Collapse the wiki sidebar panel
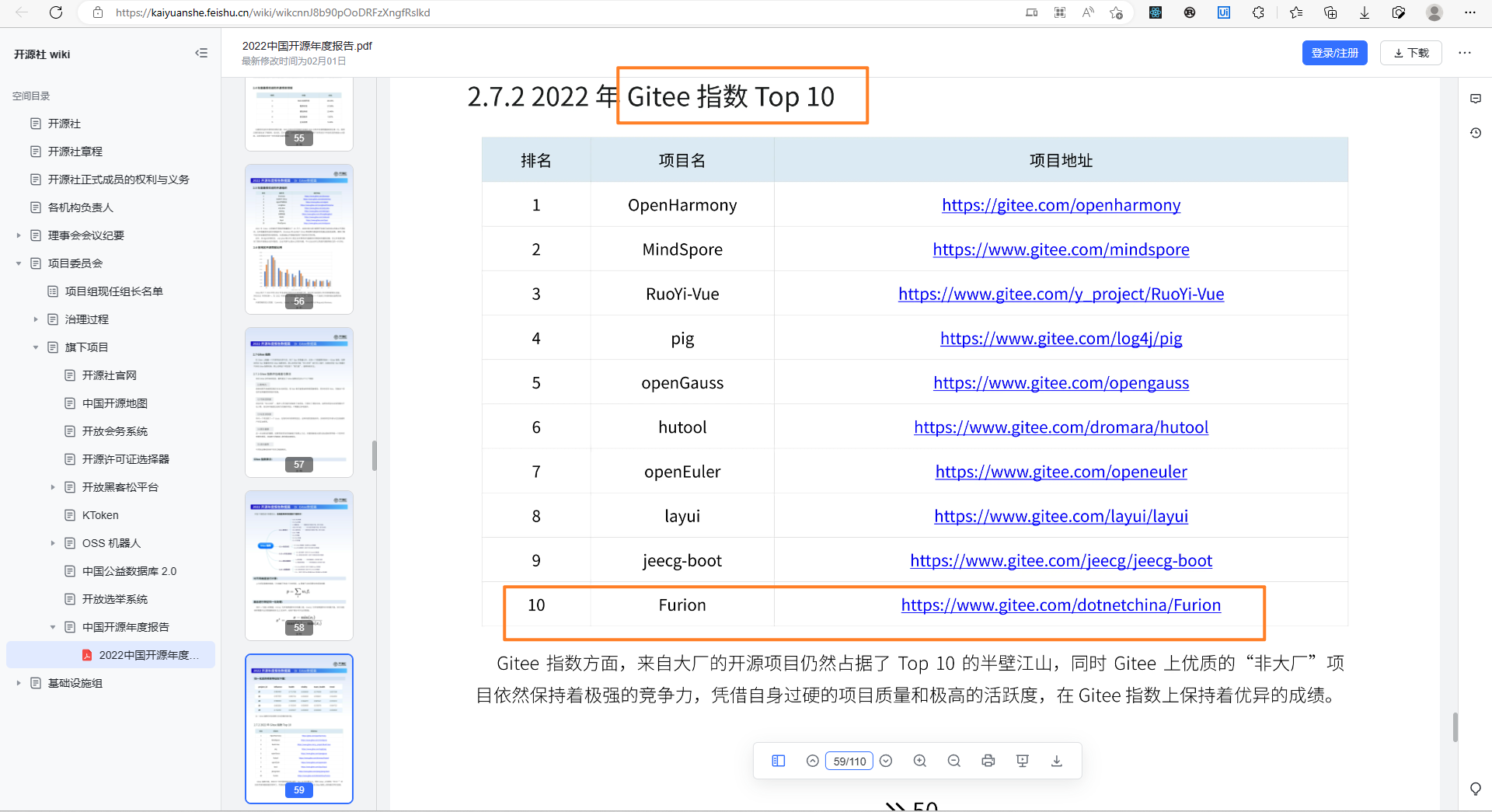 [201, 53]
